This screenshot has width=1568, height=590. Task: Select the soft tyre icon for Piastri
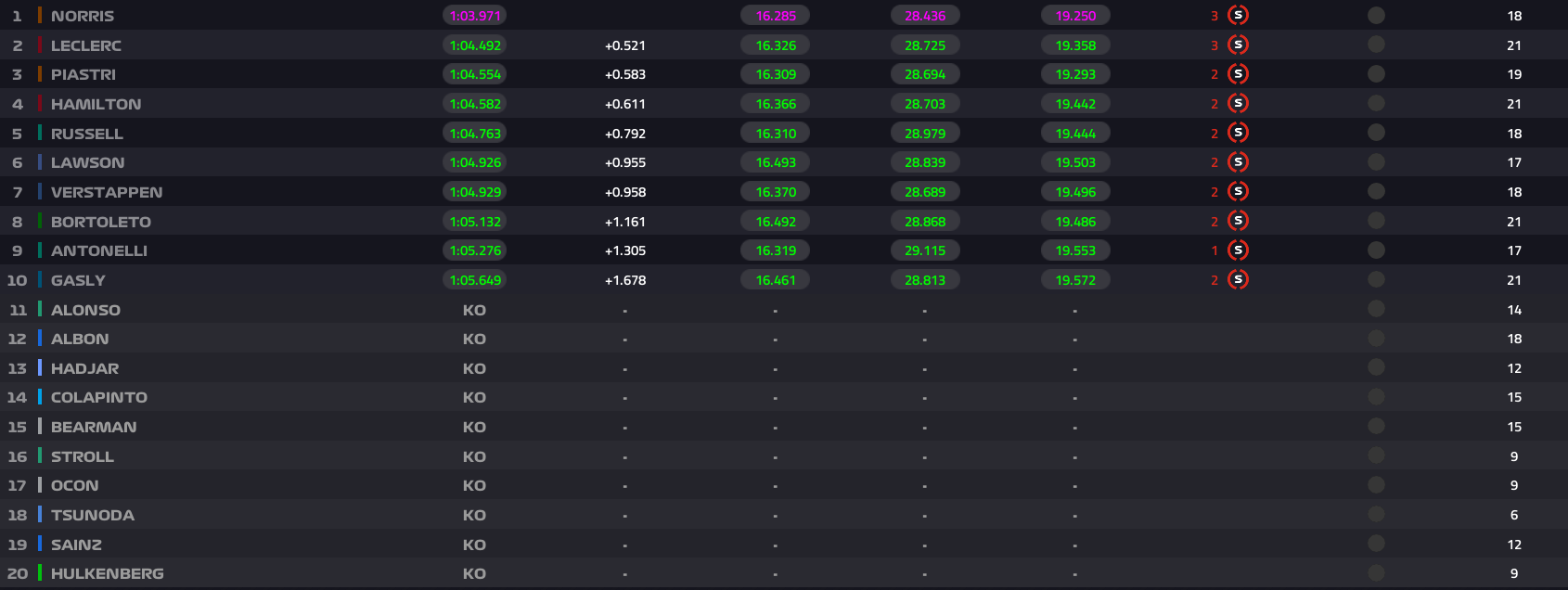[x=1238, y=74]
